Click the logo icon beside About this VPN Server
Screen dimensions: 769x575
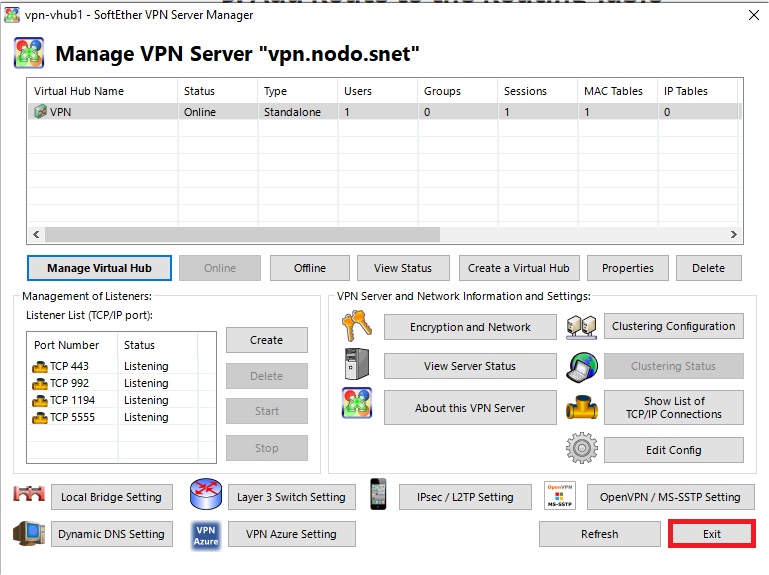[x=357, y=403]
